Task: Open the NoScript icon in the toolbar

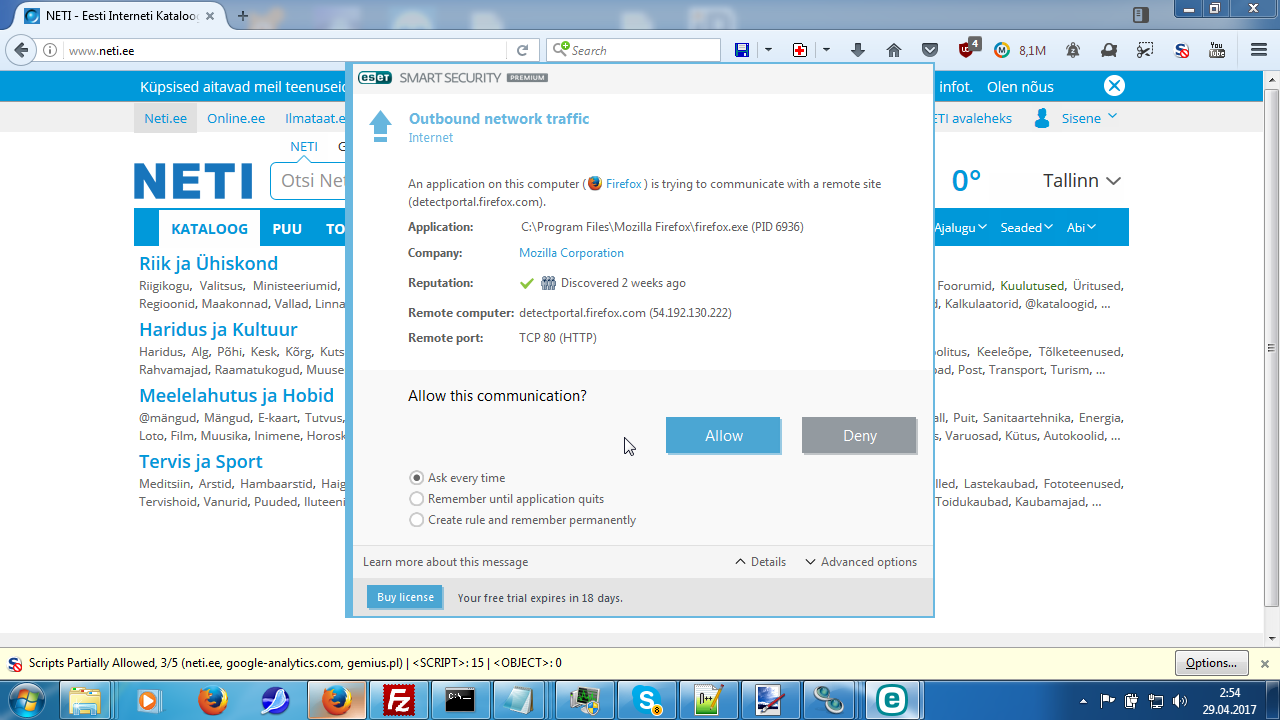Action: click(x=1181, y=50)
